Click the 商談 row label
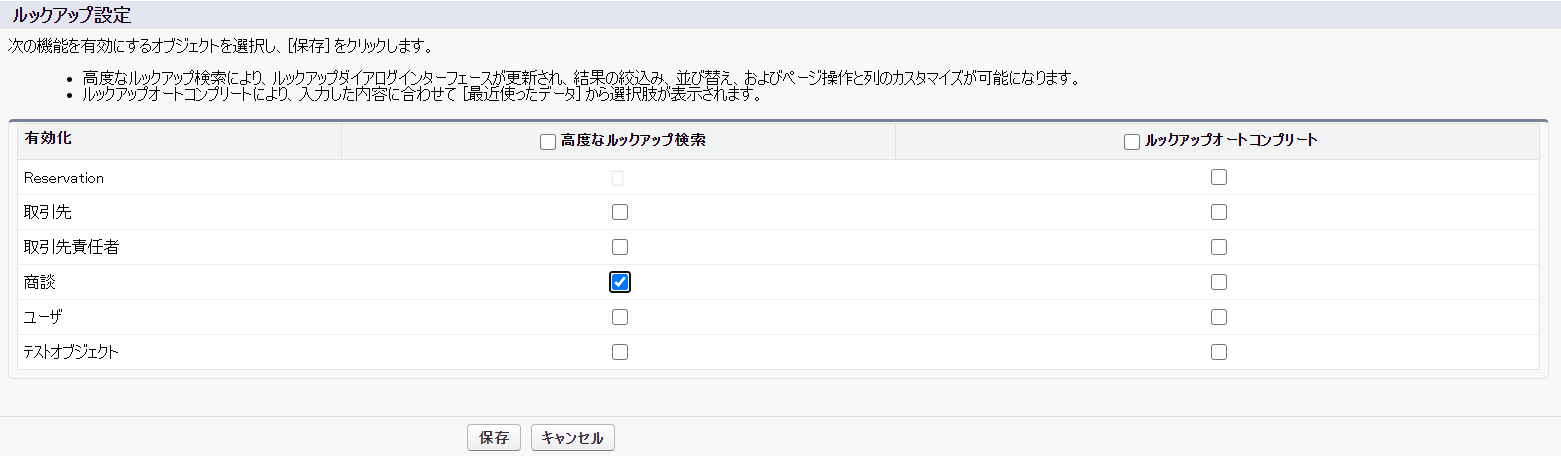Viewport: 1561px width, 456px height. (40, 282)
